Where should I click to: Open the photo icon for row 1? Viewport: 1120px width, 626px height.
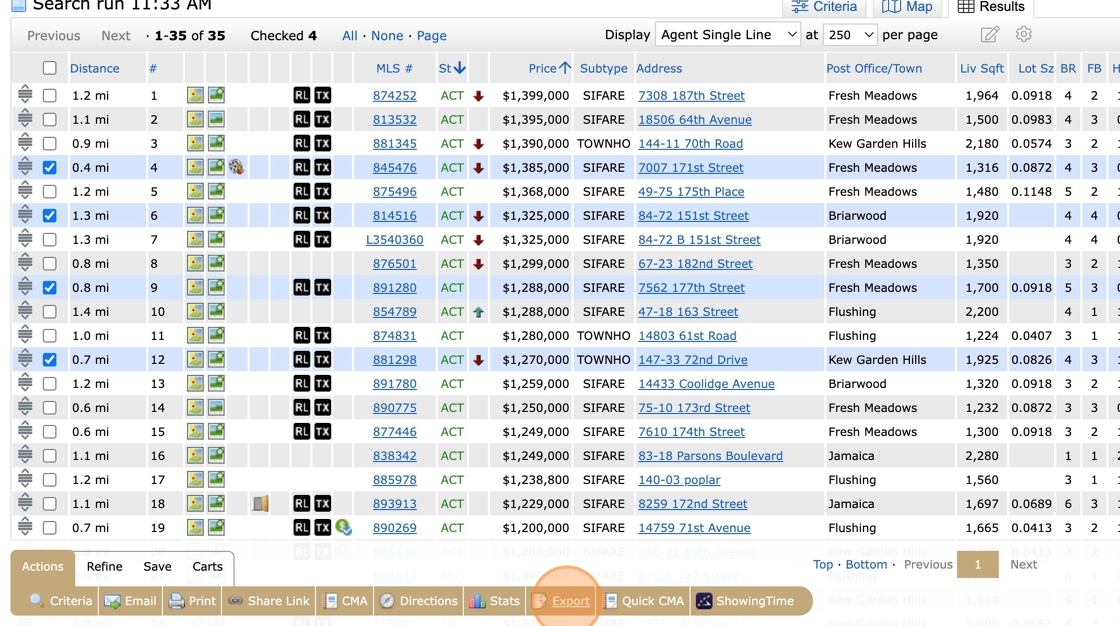tap(195, 96)
